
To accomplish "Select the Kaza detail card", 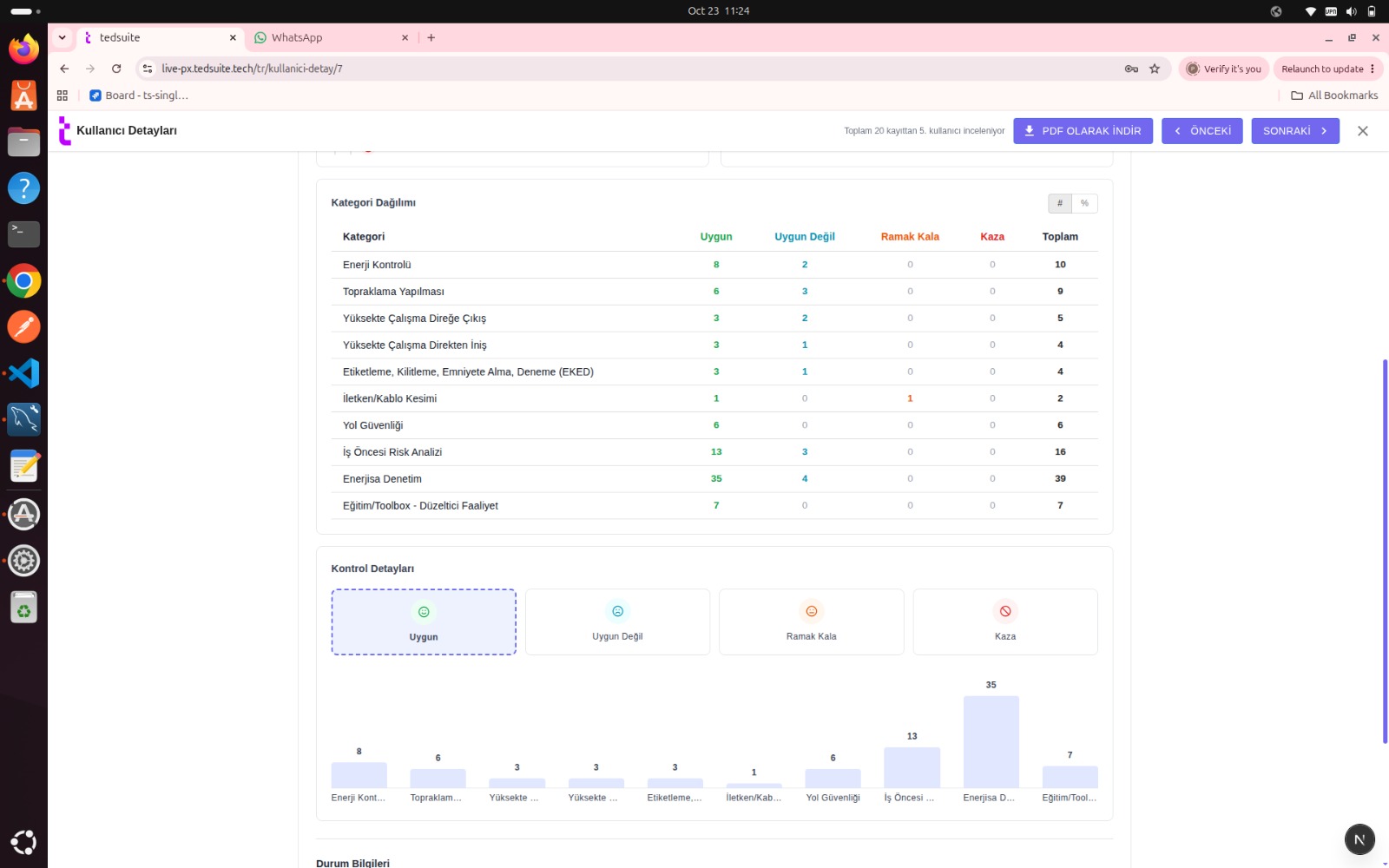I will [x=1005, y=621].
